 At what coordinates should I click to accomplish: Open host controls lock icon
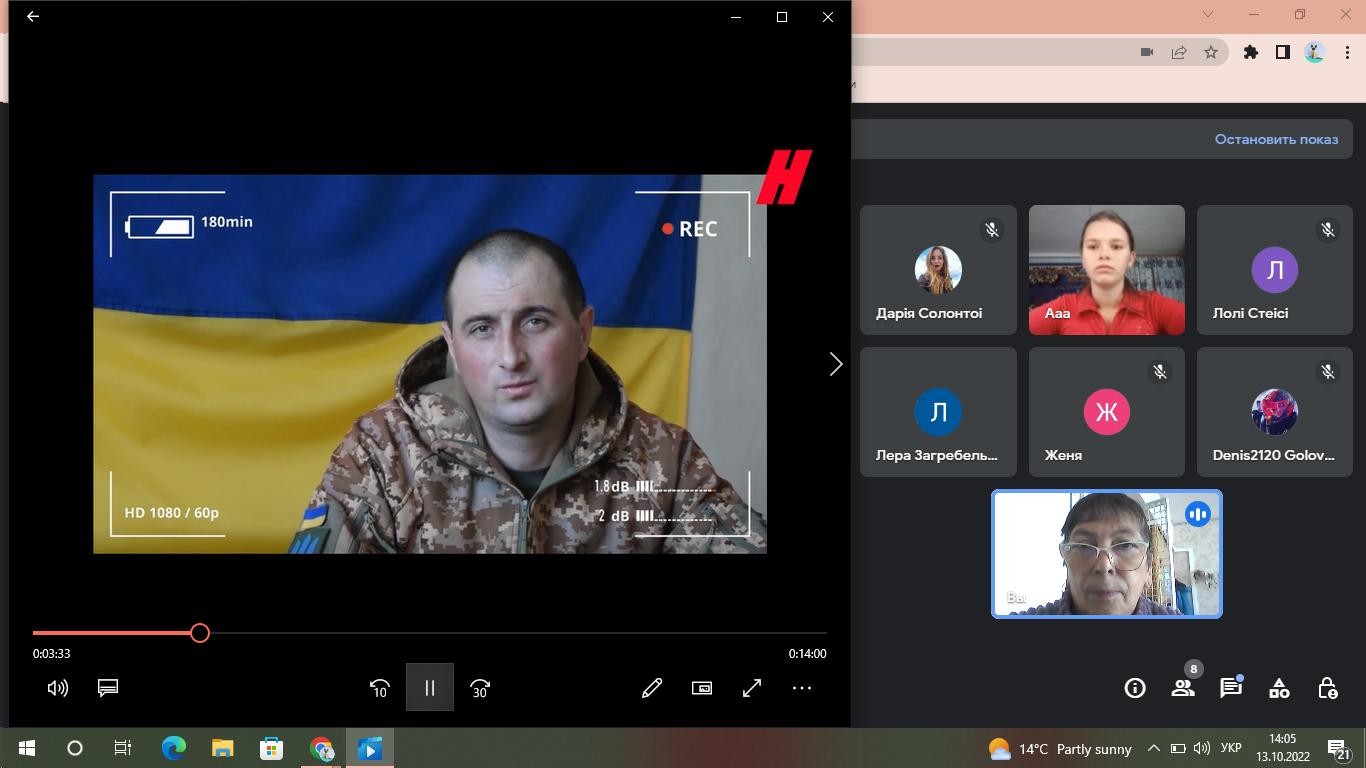tap(1327, 688)
